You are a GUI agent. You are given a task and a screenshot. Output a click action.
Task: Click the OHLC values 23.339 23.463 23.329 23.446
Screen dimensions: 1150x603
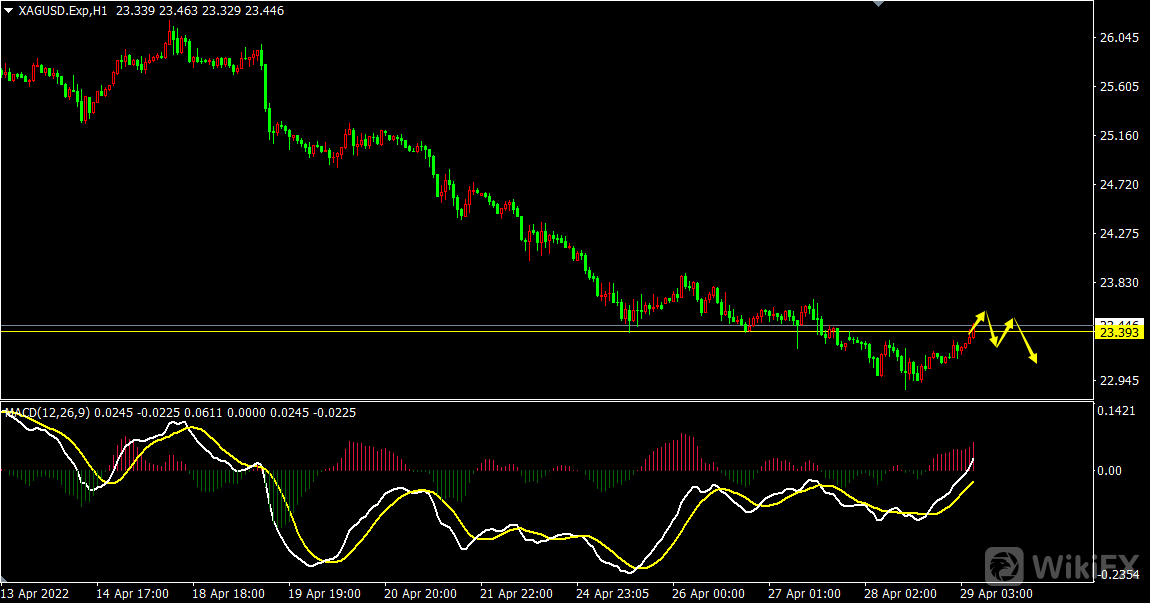point(199,11)
